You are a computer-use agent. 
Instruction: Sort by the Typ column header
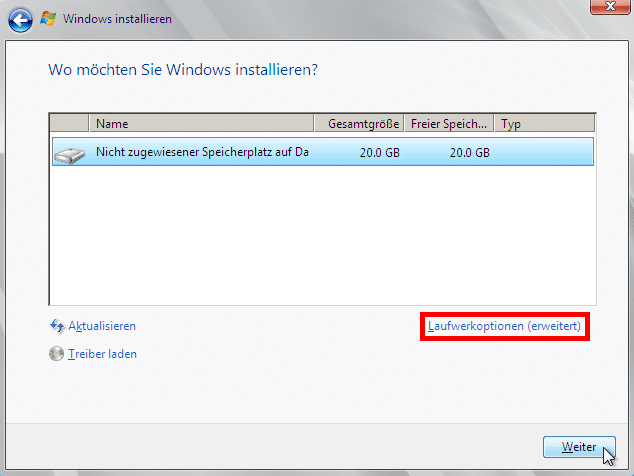point(545,123)
